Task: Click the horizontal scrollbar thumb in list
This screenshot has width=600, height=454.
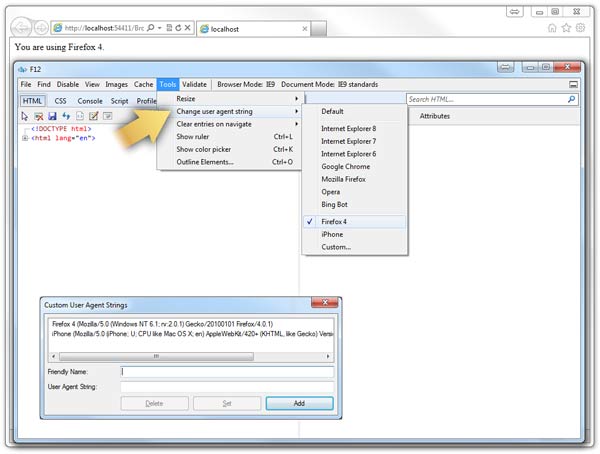Action: (x=156, y=356)
